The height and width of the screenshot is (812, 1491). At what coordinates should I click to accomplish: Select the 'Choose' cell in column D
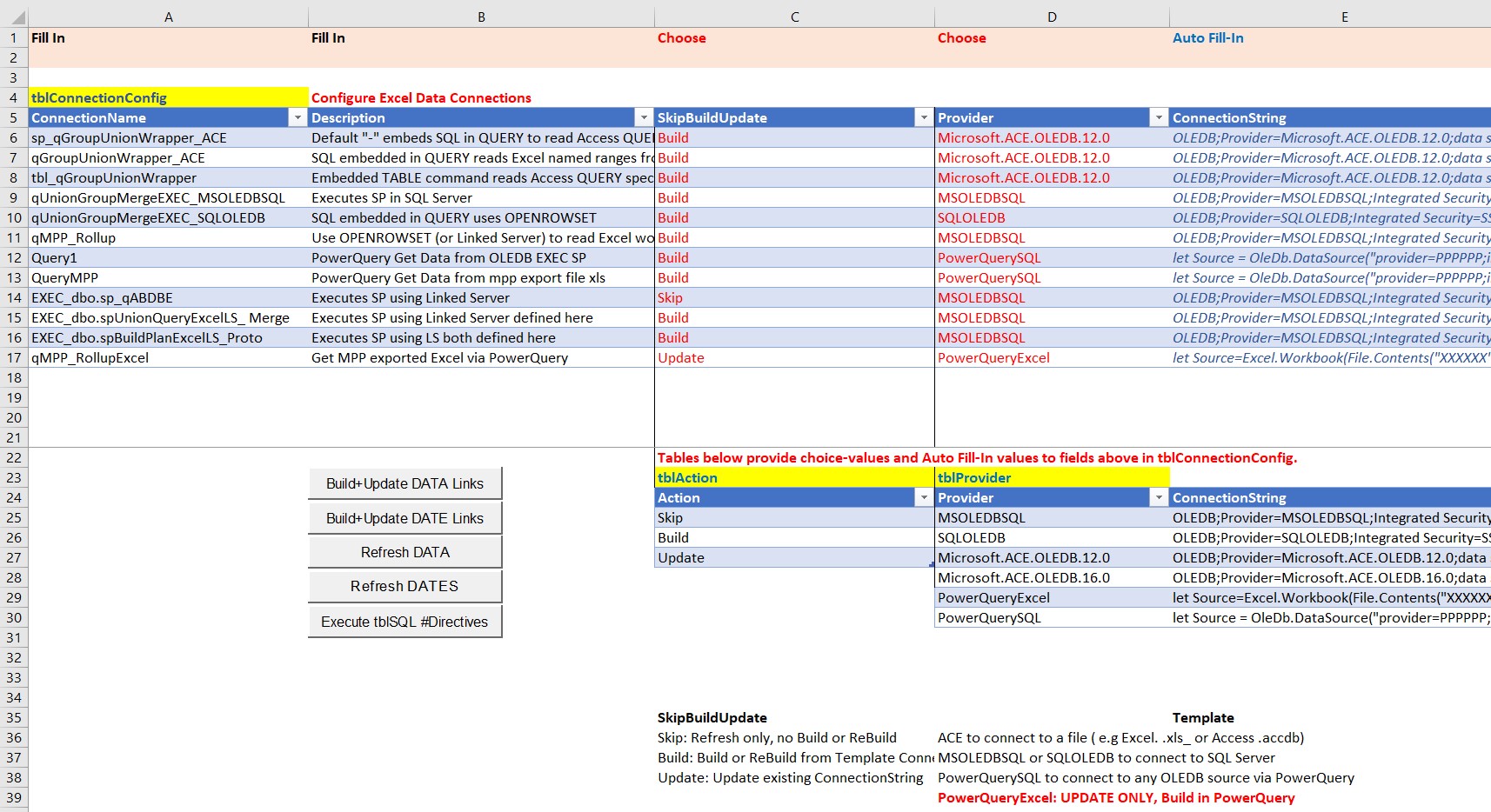point(1052,37)
